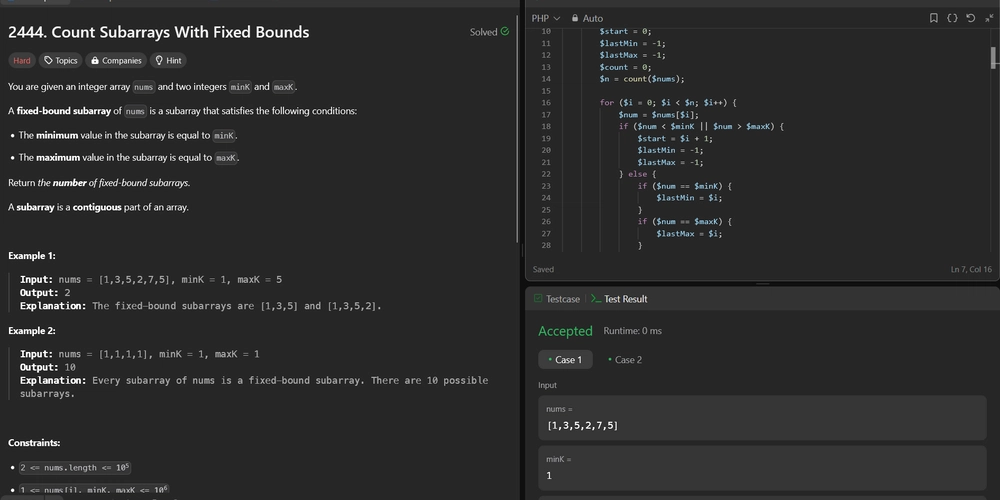This screenshot has height=500, width=1000.
Task: Click the bookmark icon in the editor toolbar
Action: 933,18
